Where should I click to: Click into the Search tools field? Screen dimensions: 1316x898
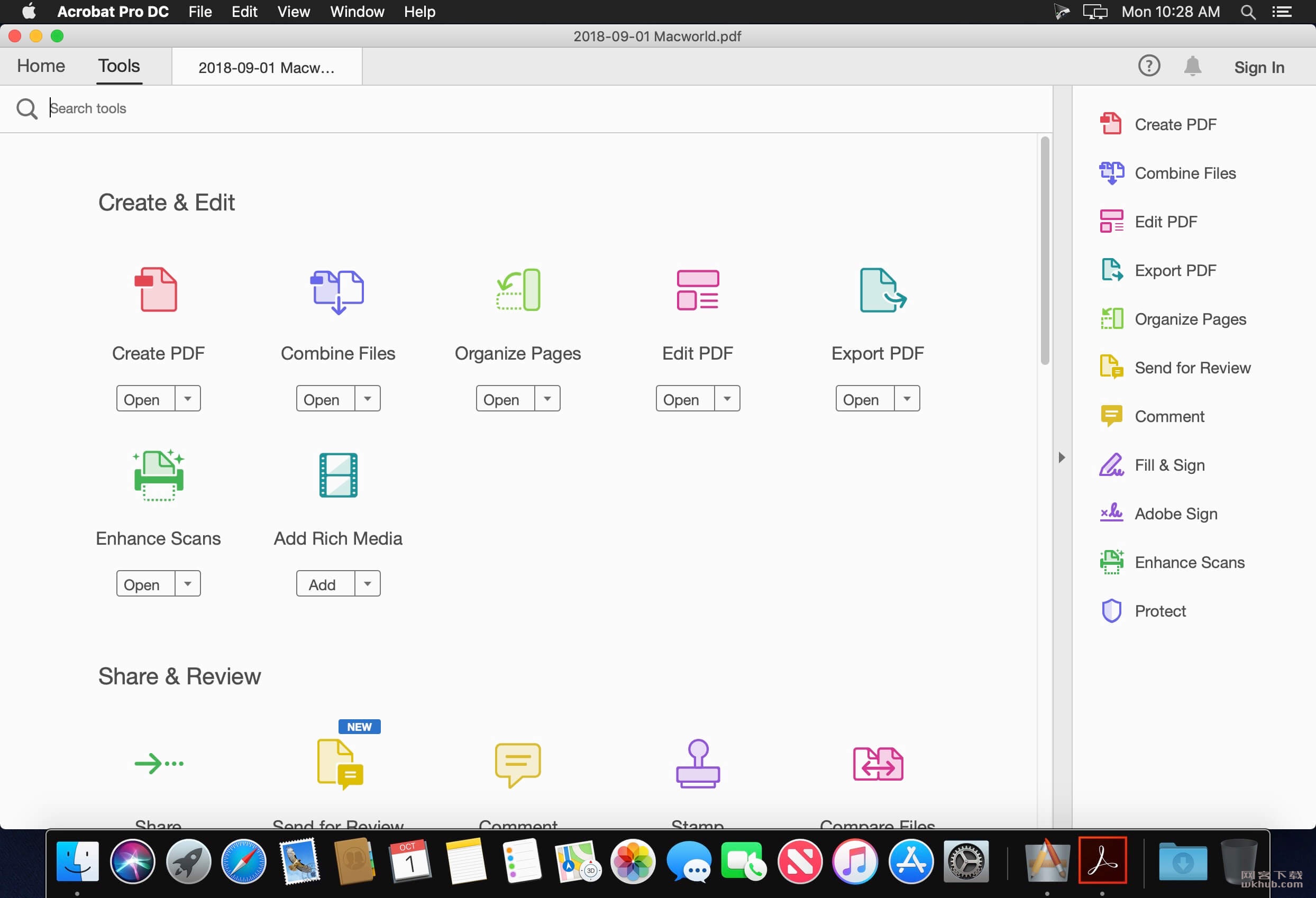pos(544,108)
